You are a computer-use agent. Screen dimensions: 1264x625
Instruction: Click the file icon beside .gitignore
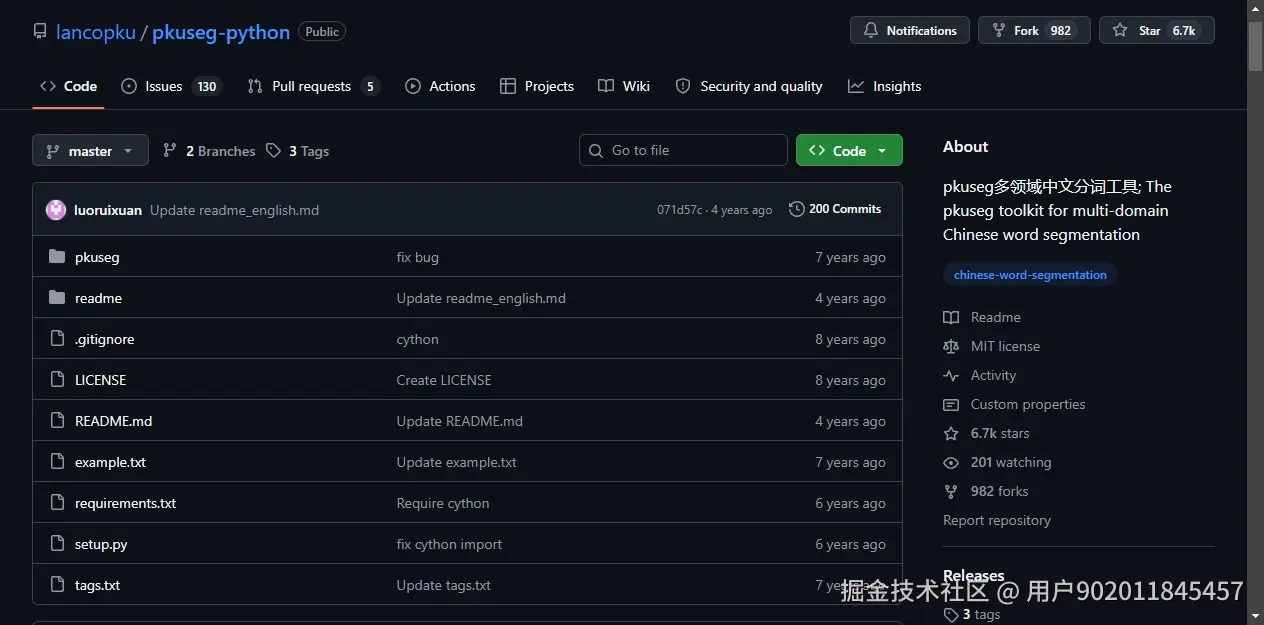pos(56,339)
